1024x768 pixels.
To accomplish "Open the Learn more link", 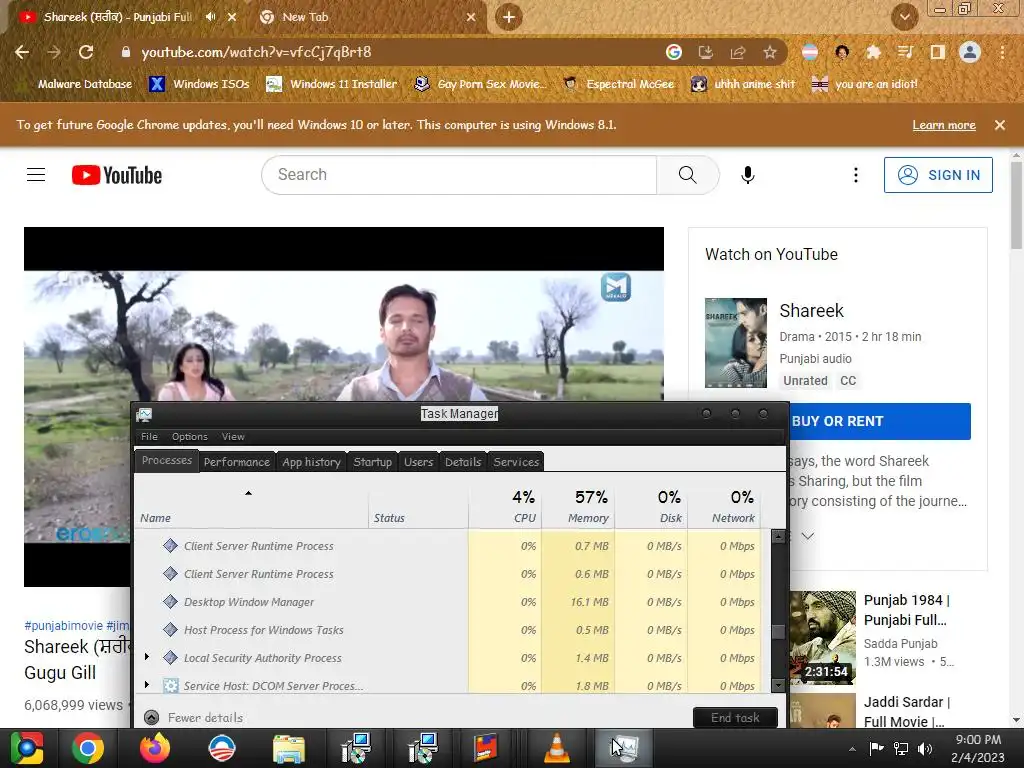I will (944, 125).
